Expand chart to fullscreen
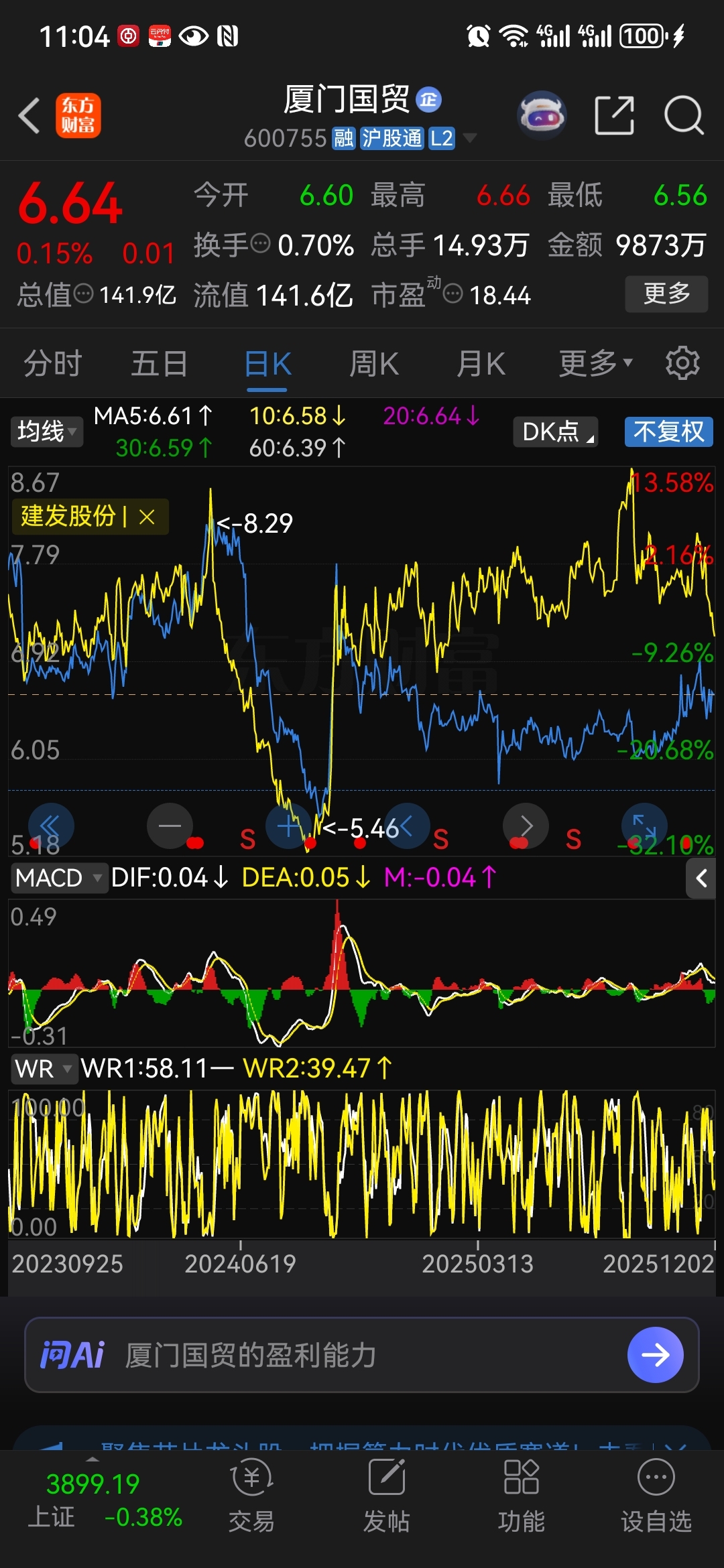724x1568 pixels. [644, 826]
